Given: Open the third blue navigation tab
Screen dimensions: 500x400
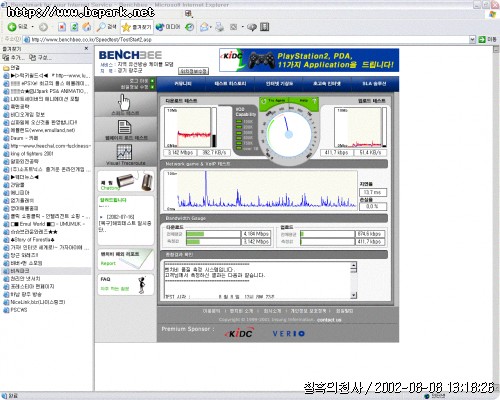Looking at the screenshot, I should coord(279,84).
